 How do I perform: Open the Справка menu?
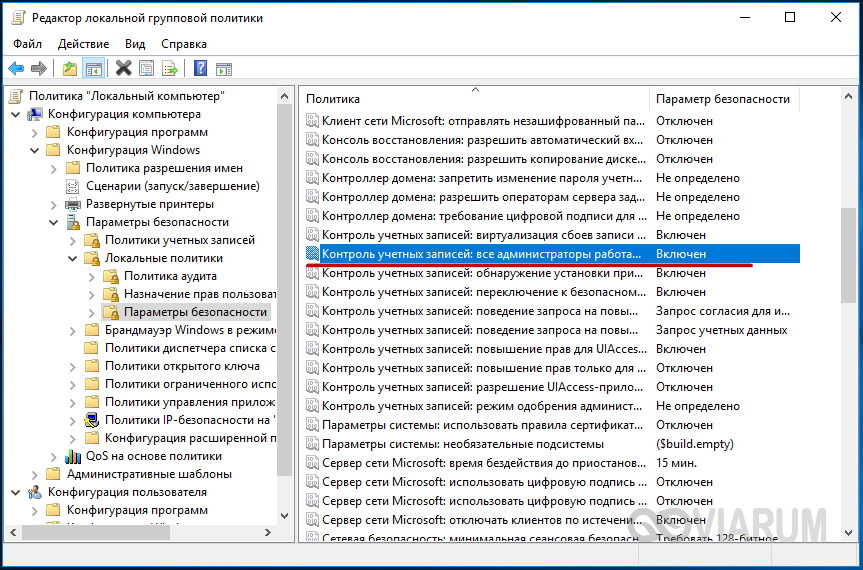[x=184, y=44]
